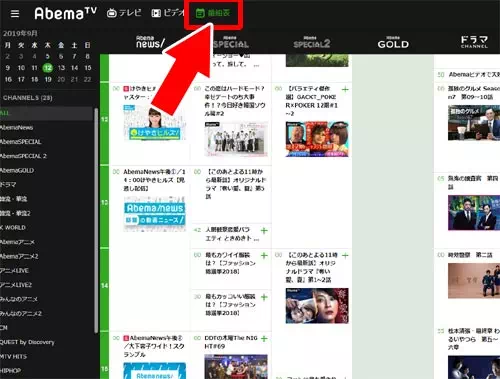Select the Abema SPECIAL2 channel header
500x379 pixels.
[x=312, y=42]
